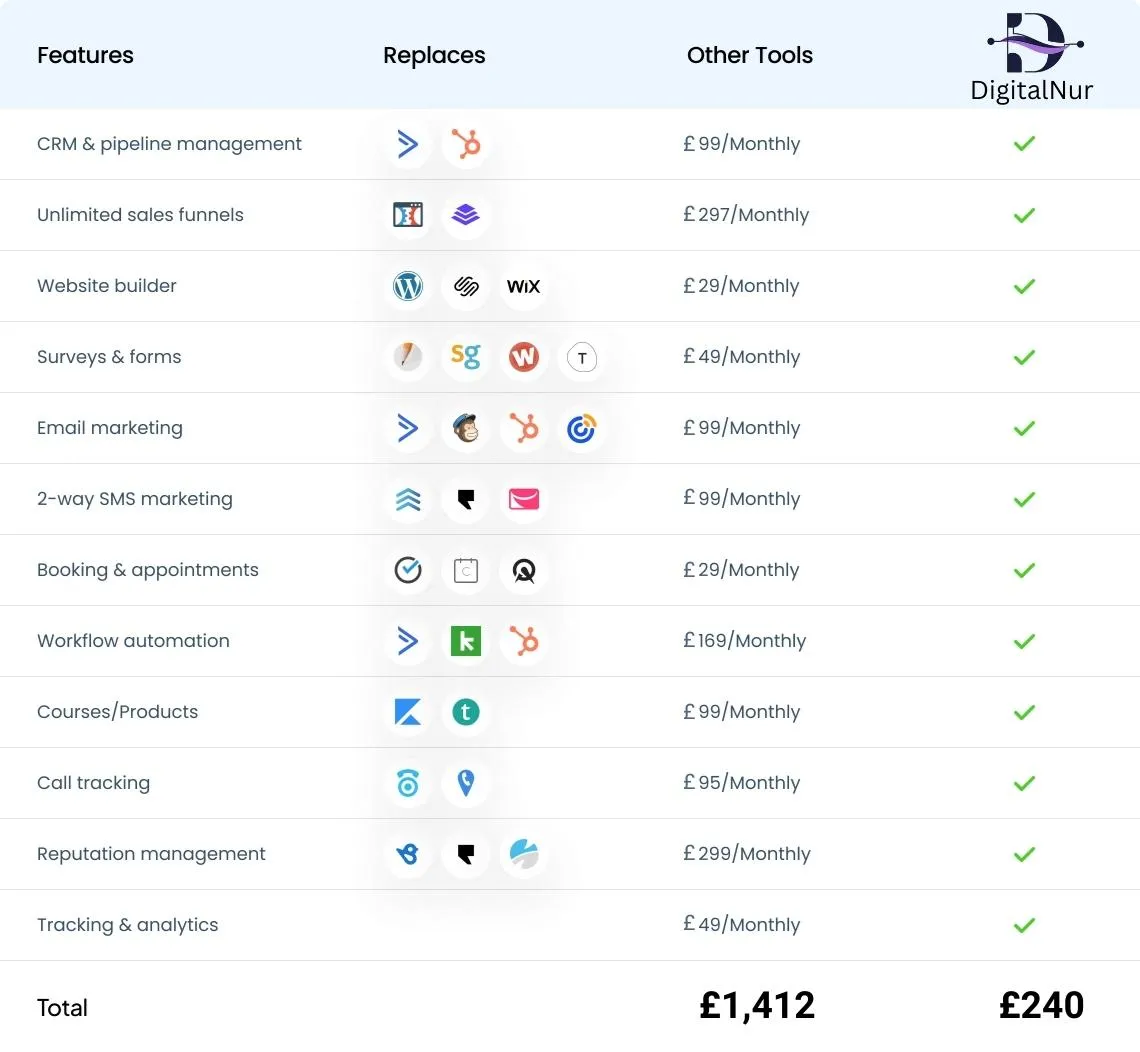Click the Other Tools column header
Screen dimensions: 1140x1052
[749, 55]
